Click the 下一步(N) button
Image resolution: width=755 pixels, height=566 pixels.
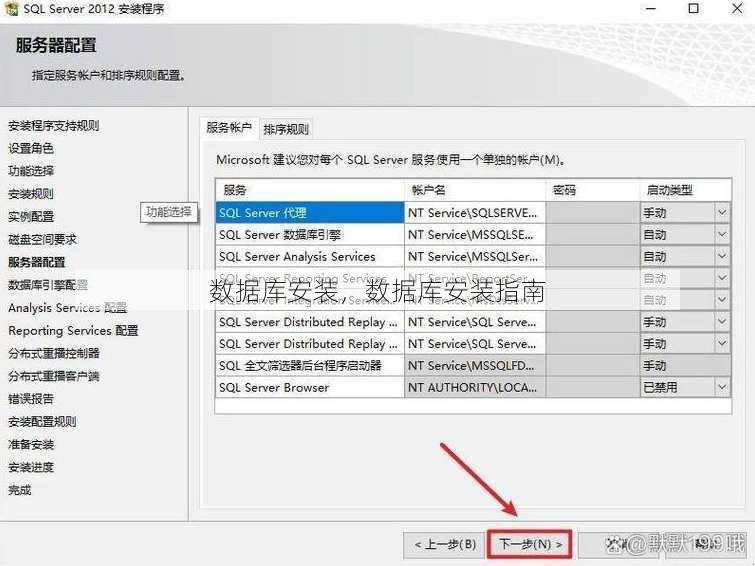click(x=530, y=544)
